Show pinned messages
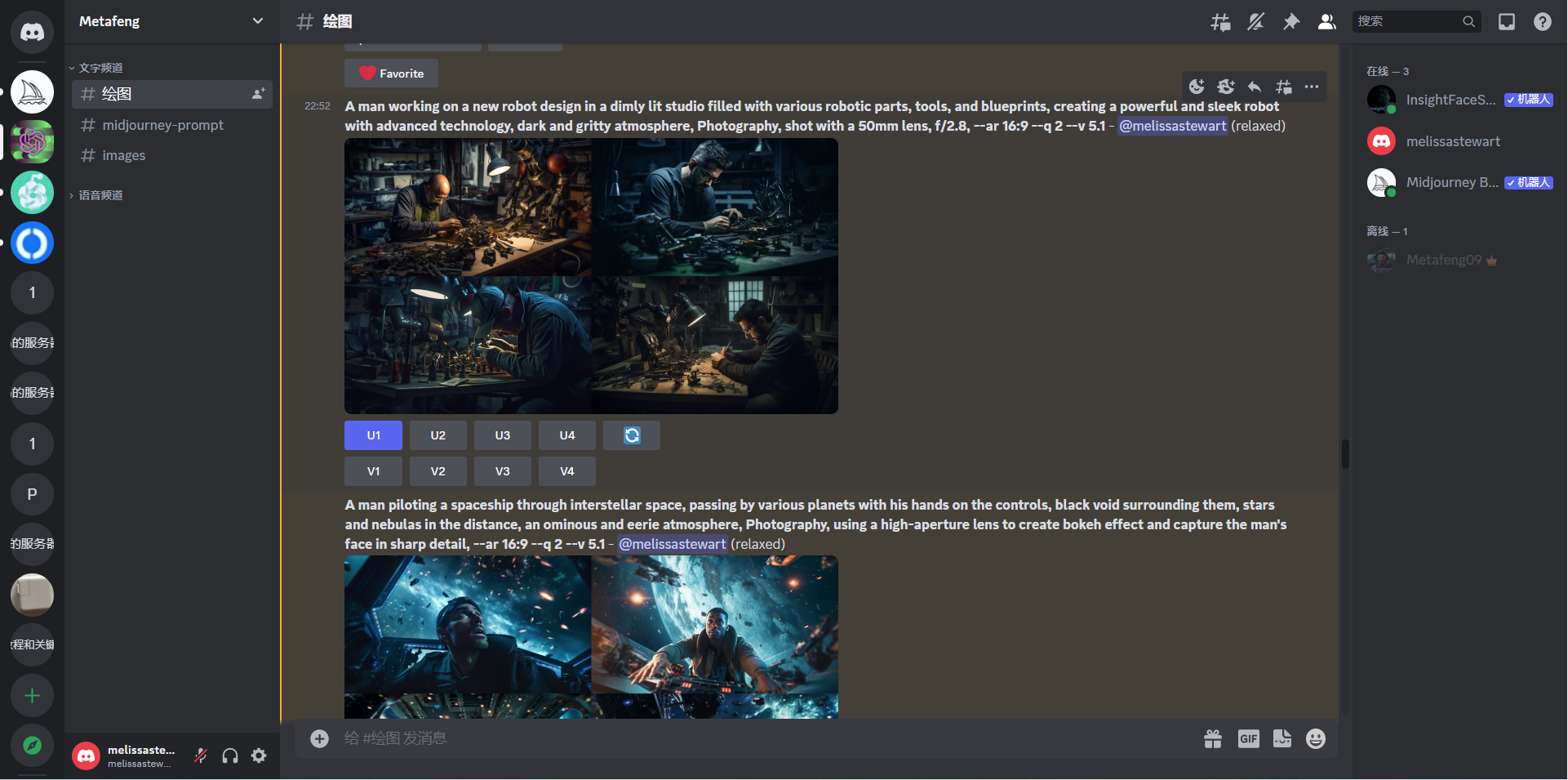This screenshot has height=780, width=1568. 1291,22
